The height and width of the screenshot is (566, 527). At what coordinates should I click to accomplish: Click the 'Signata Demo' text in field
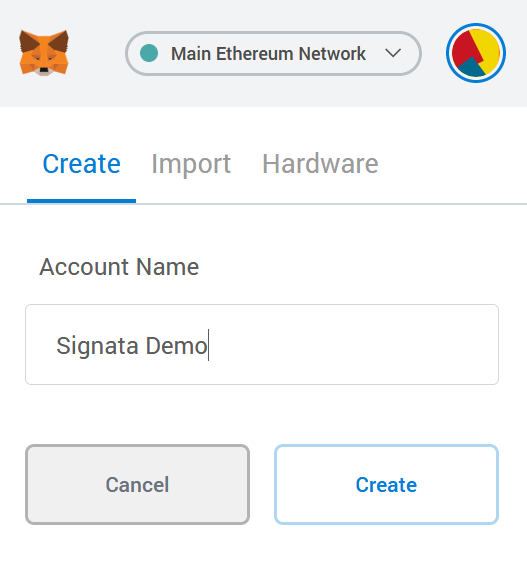[132, 346]
